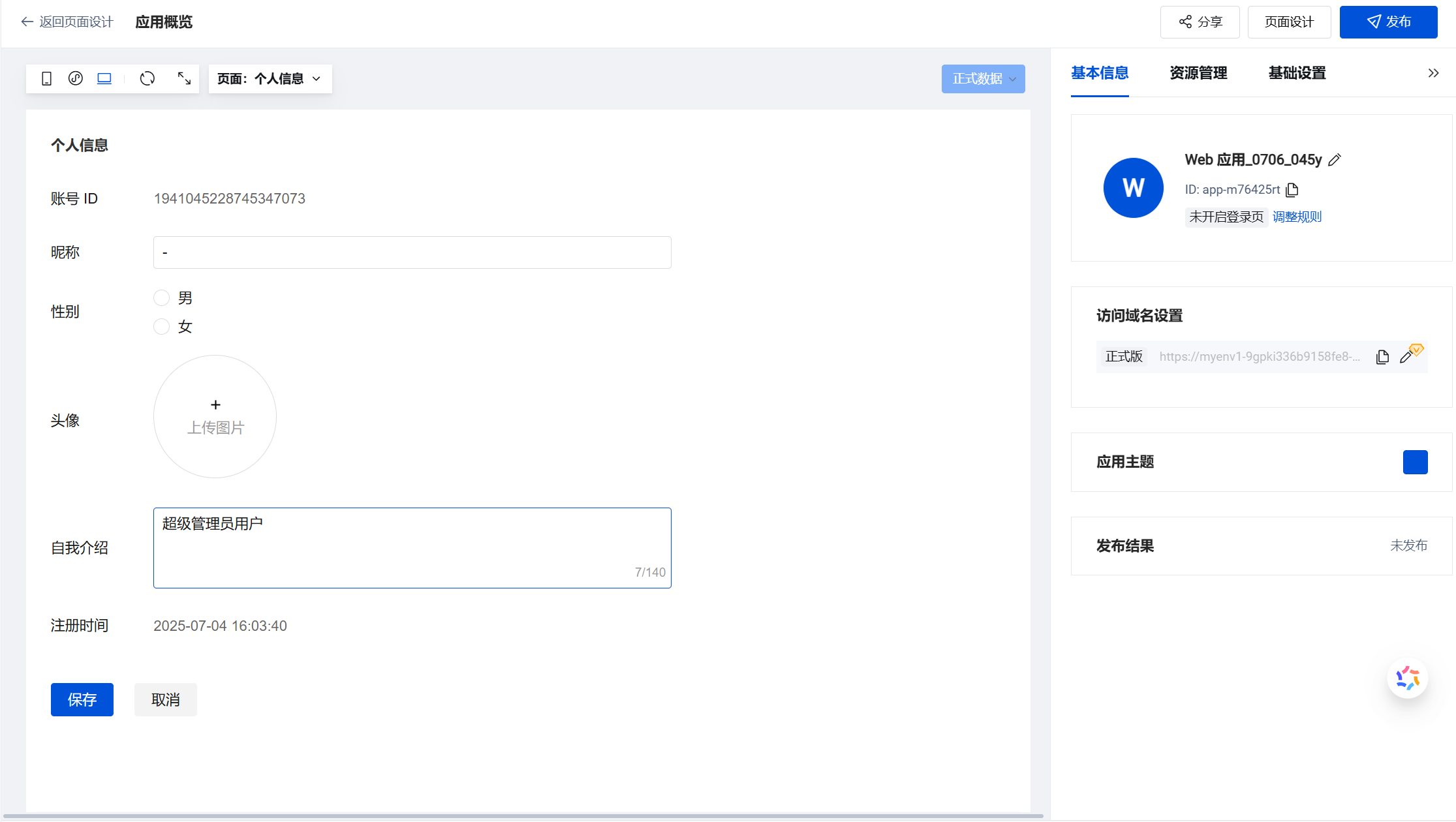Switch to the 基本信息 tab

tap(1100, 73)
